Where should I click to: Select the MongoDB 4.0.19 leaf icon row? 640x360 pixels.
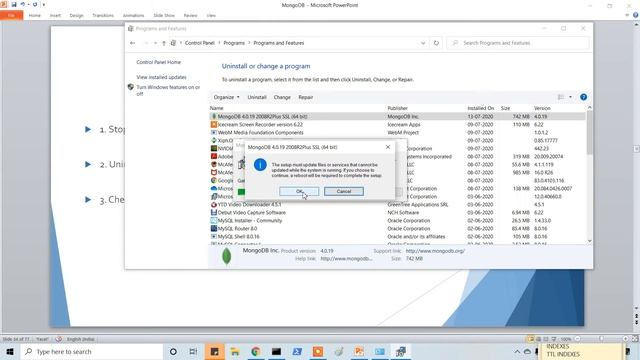(213, 116)
